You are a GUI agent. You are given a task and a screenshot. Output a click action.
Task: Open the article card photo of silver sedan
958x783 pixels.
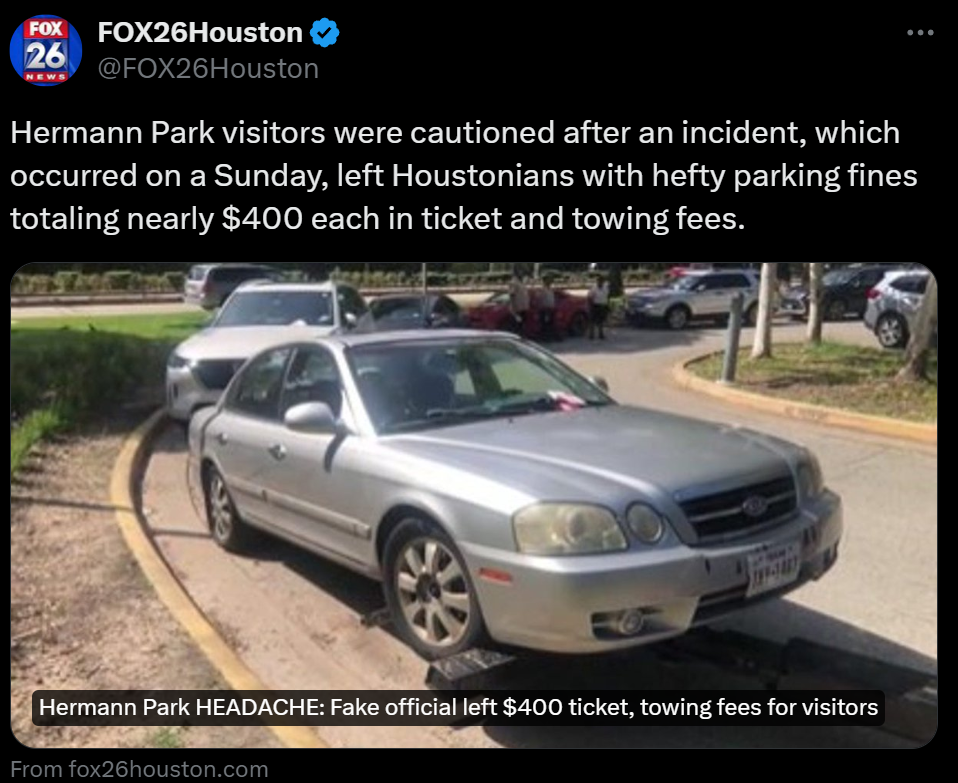click(x=474, y=505)
